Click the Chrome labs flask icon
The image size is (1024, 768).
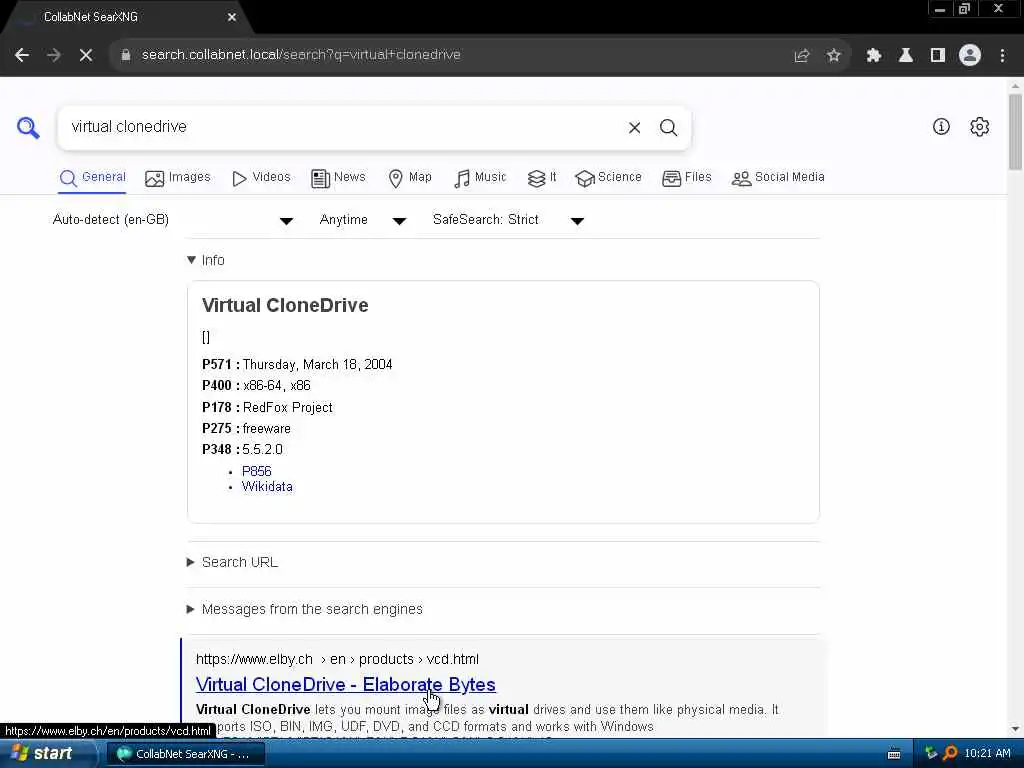tap(906, 56)
